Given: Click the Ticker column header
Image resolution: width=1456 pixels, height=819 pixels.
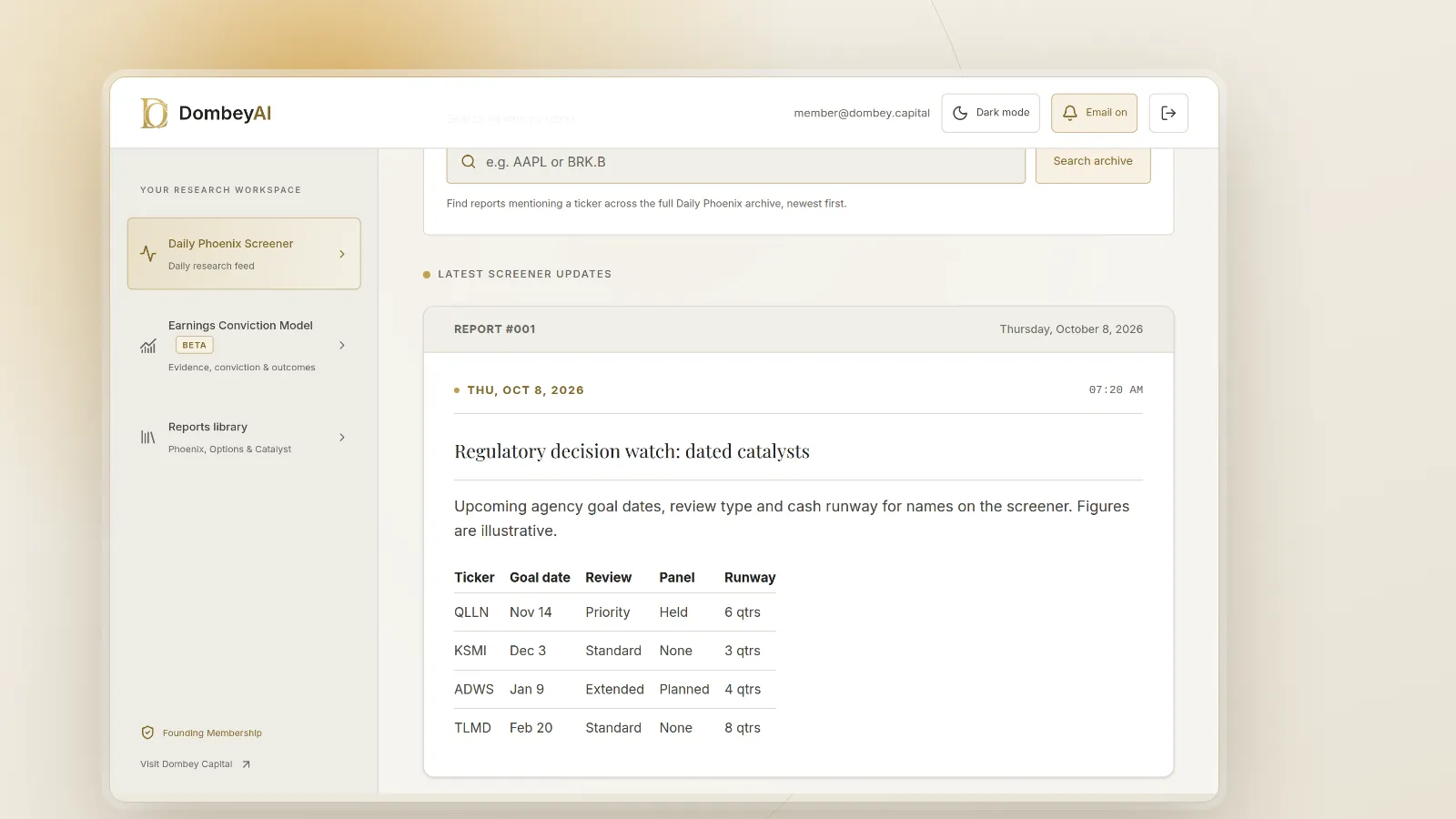Looking at the screenshot, I should point(474,578).
